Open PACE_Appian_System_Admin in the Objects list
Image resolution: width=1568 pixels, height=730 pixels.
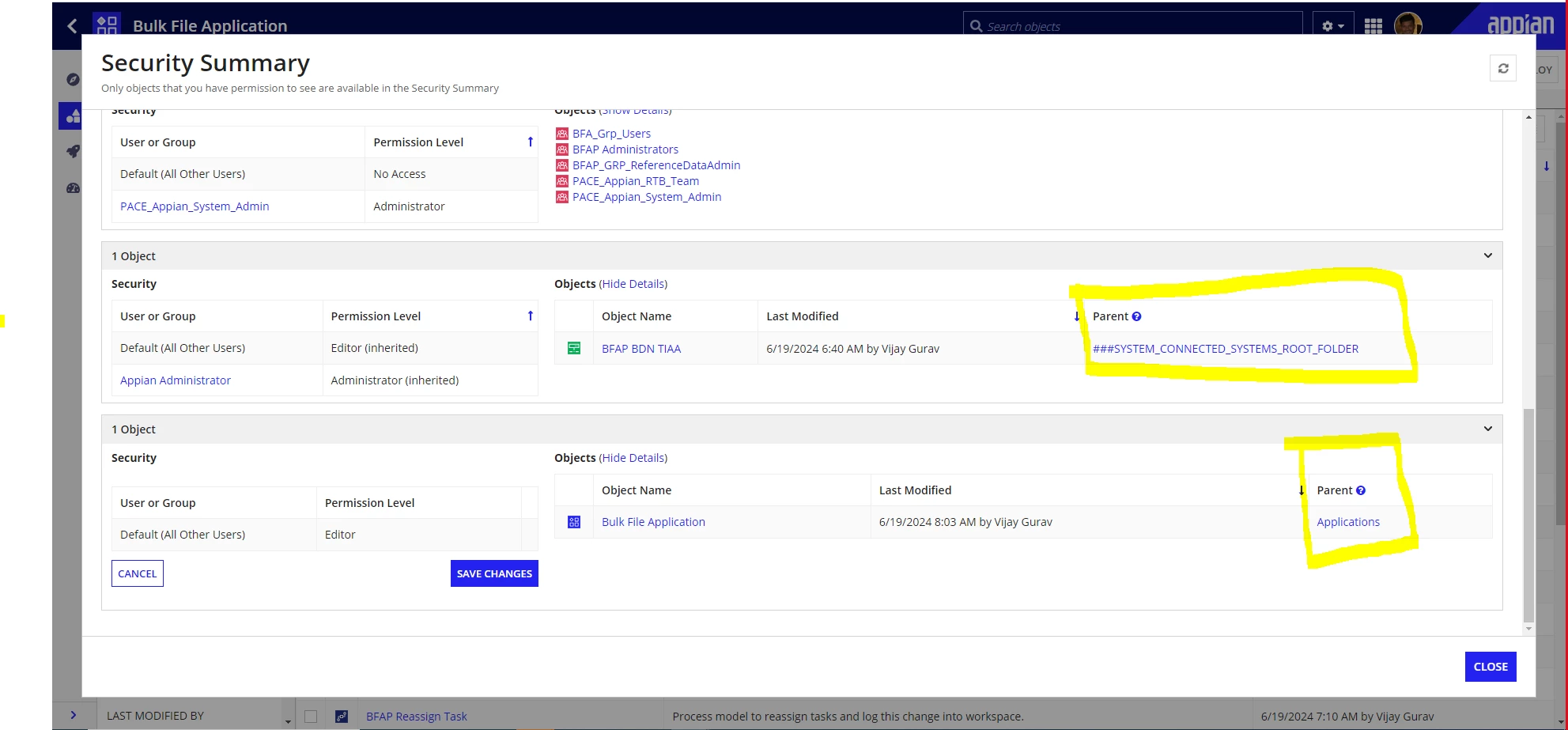click(x=647, y=197)
